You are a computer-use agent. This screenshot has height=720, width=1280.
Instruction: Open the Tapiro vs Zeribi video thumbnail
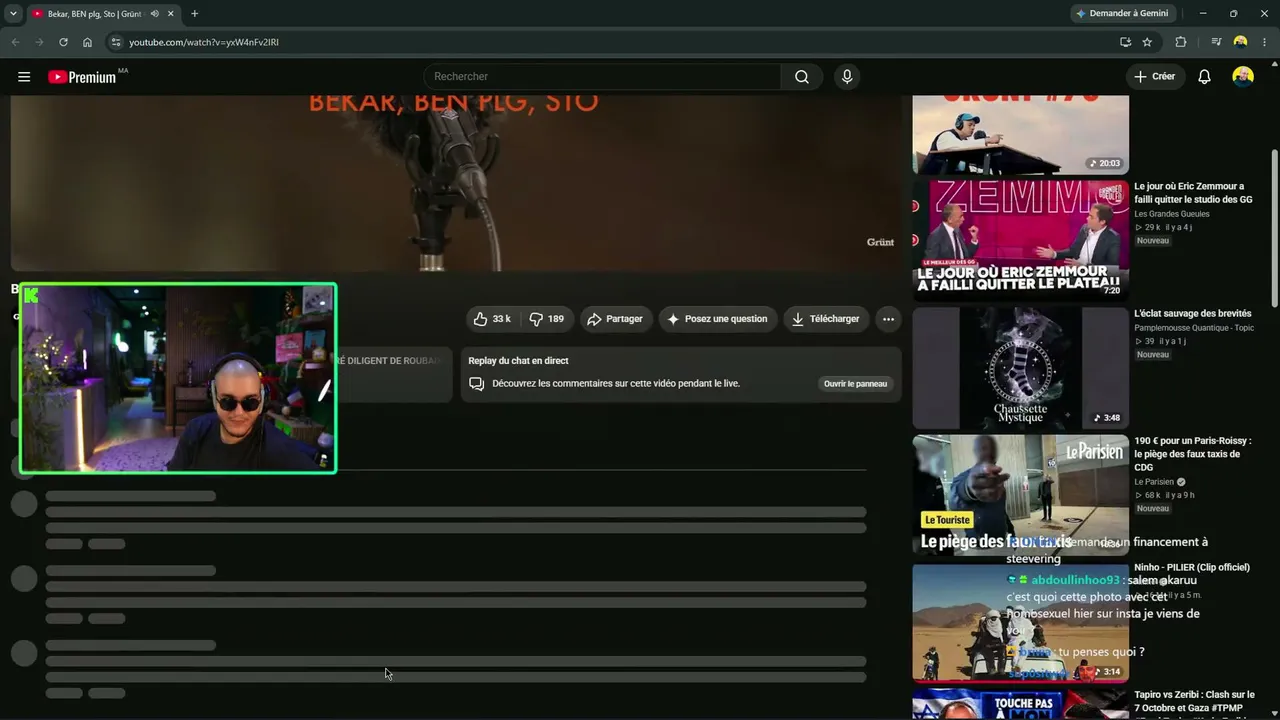coord(1020,704)
